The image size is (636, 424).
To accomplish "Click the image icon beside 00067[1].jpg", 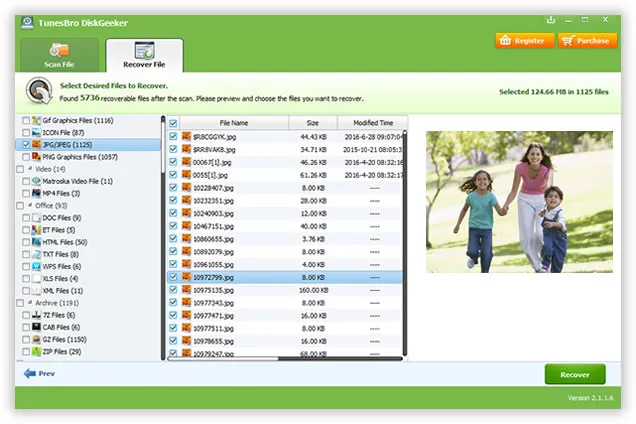I will pyautogui.click(x=186, y=162).
